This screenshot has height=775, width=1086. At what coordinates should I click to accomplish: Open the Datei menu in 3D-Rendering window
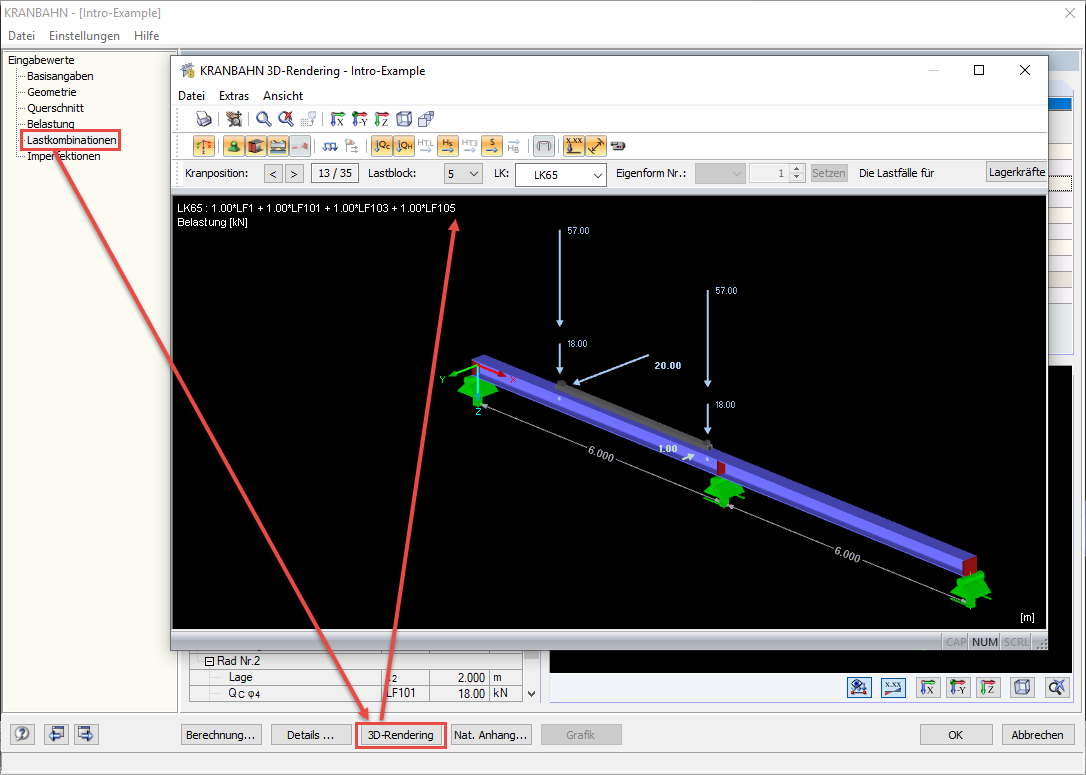pos(191,96)
